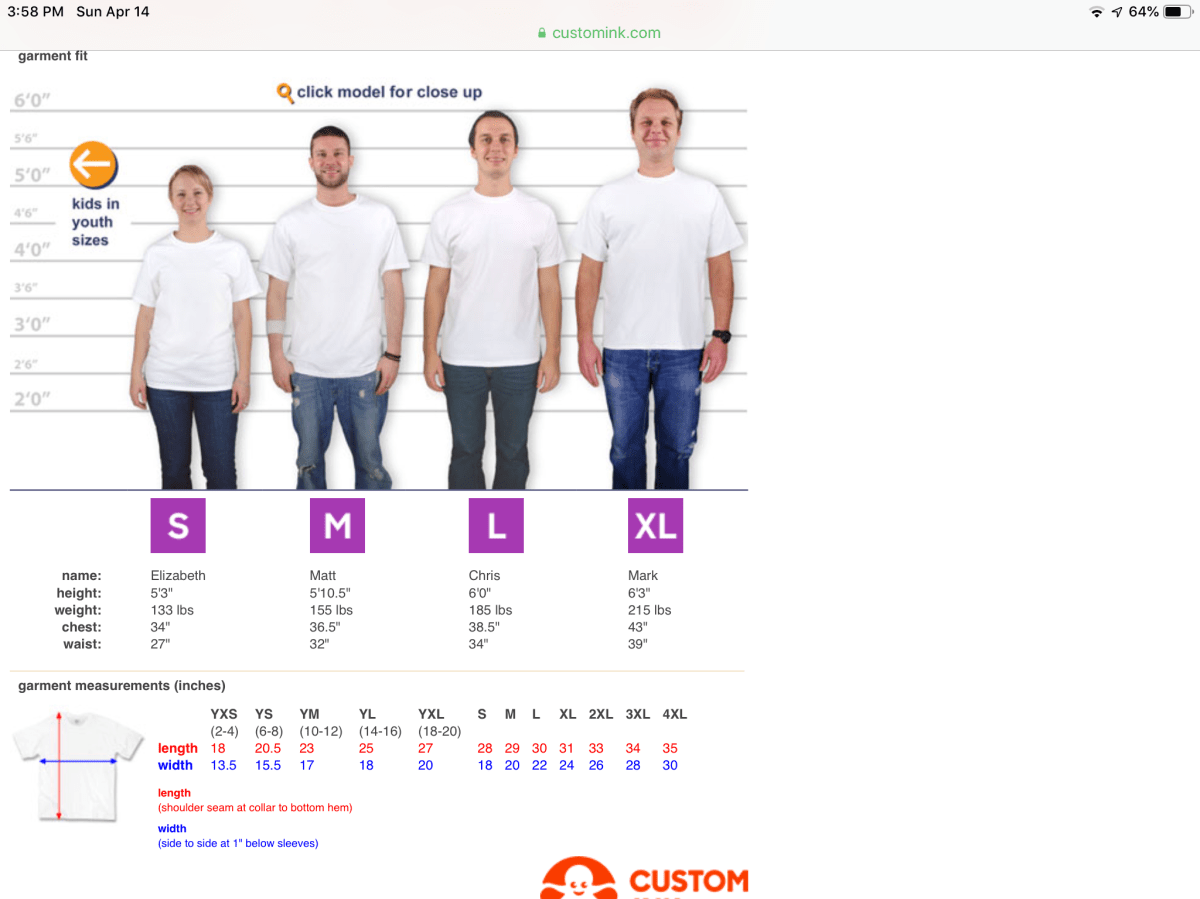Click the green padlock in address bar
This screenshot has height=899, width=1200.
coord(542,33)
